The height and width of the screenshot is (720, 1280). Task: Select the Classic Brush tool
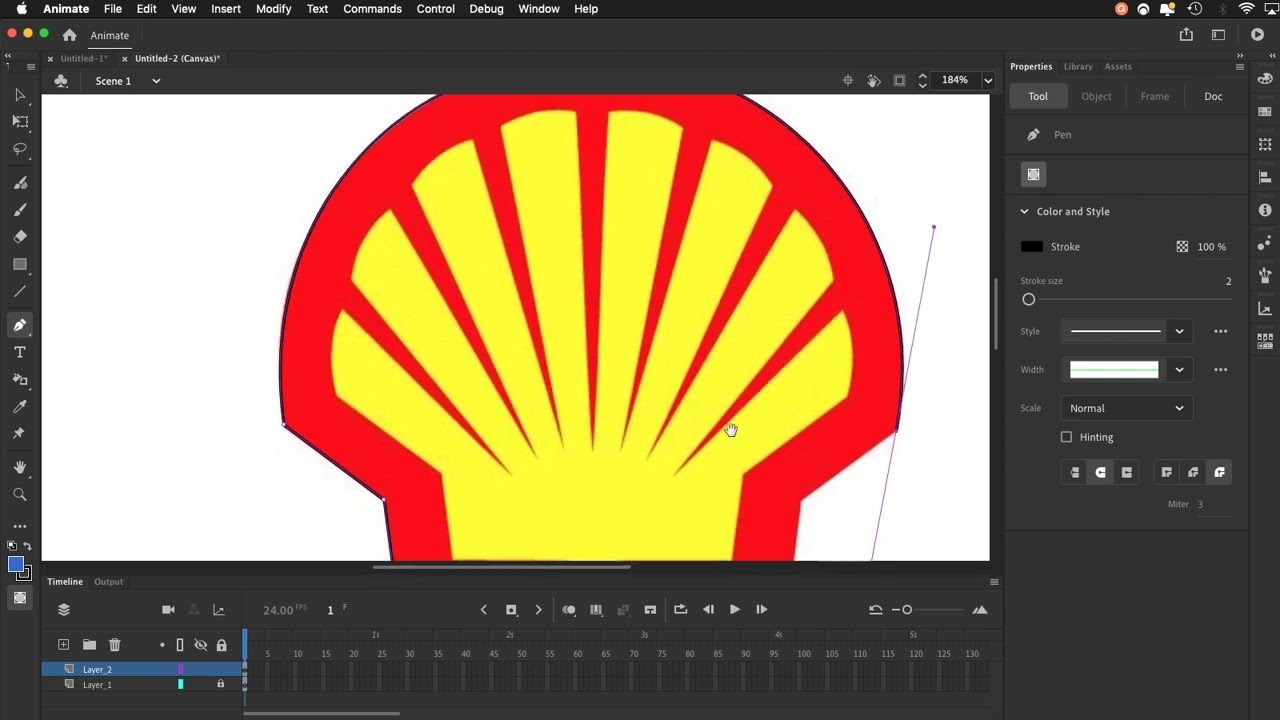click(19, 210)
